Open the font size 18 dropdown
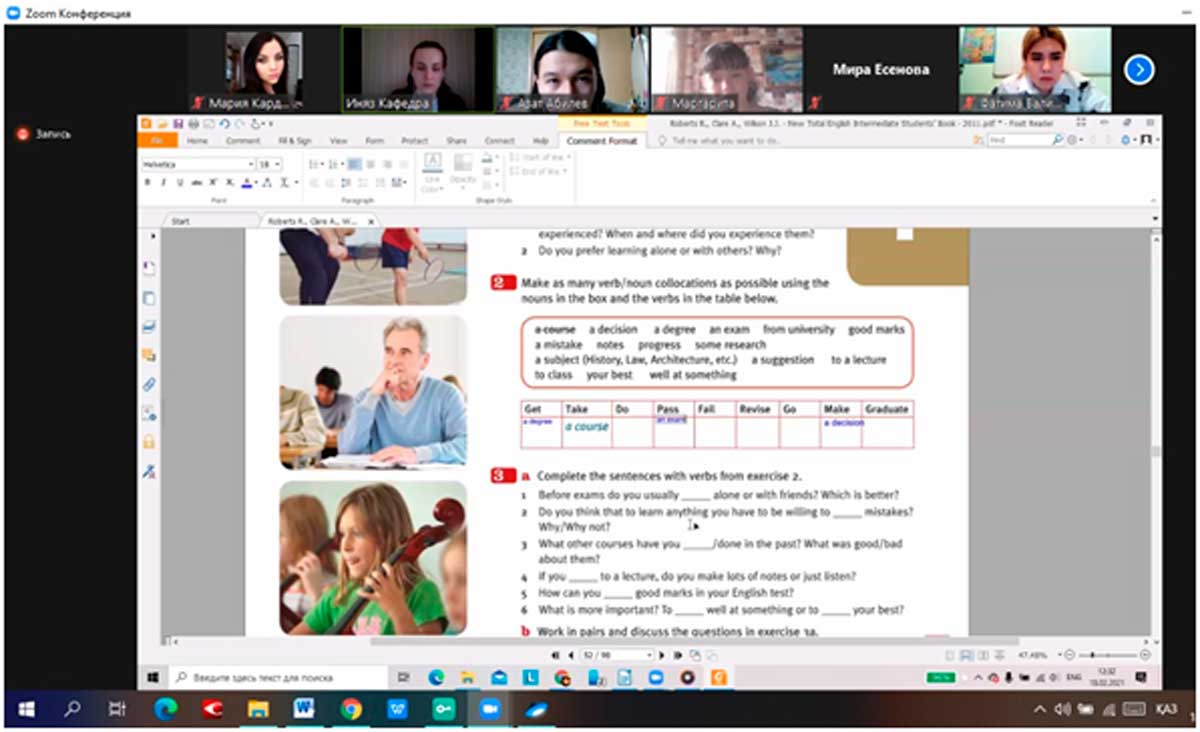1200x732 pixels. (x=277, y=164)
